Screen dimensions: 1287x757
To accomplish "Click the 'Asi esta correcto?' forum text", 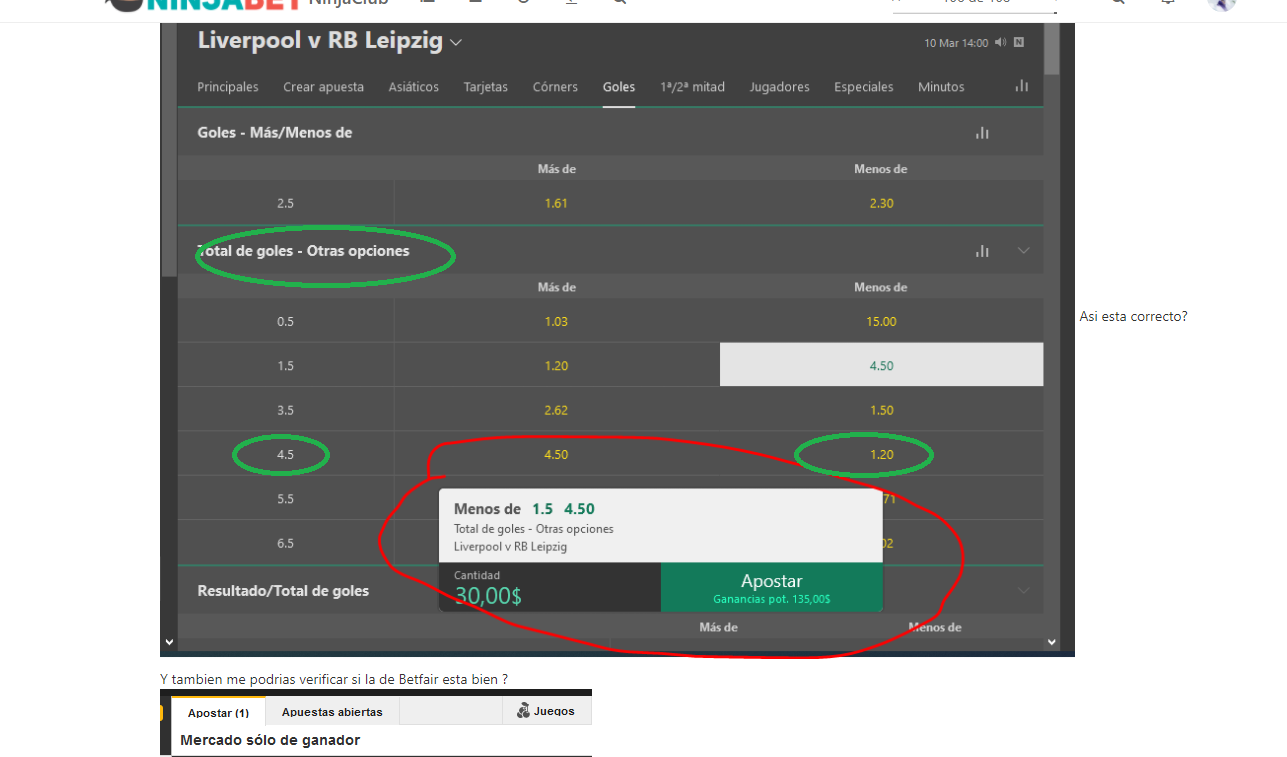I will [1134, 317].
